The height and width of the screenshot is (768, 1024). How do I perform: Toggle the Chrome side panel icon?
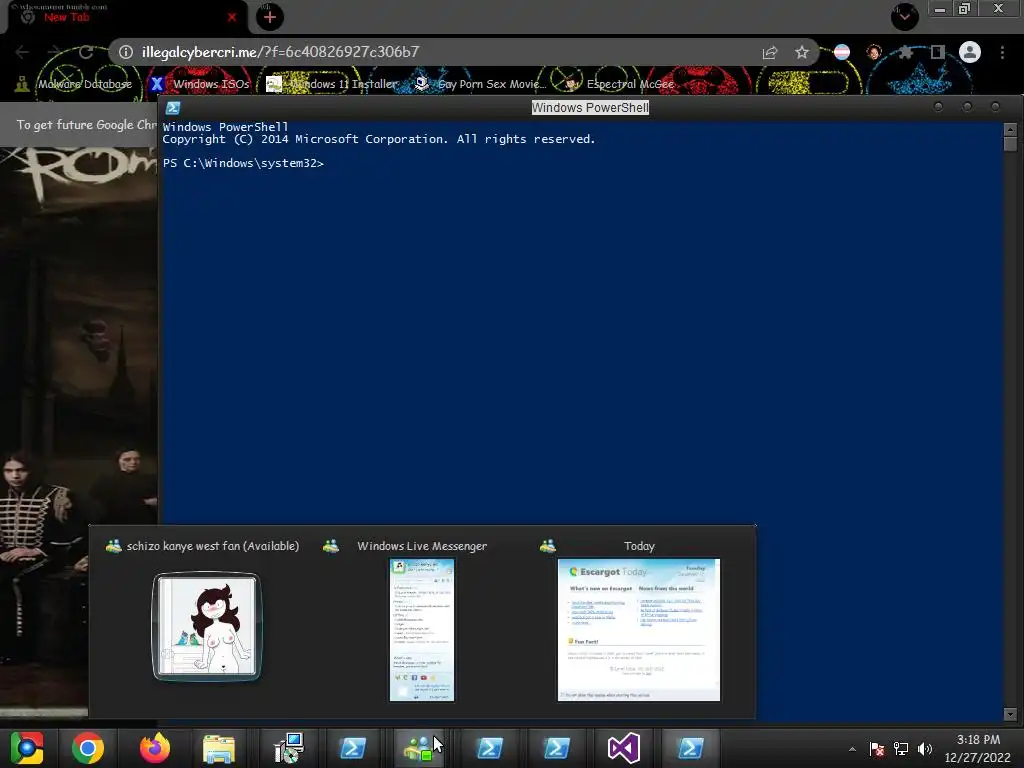pyautogui.click(x=938, y=52)
